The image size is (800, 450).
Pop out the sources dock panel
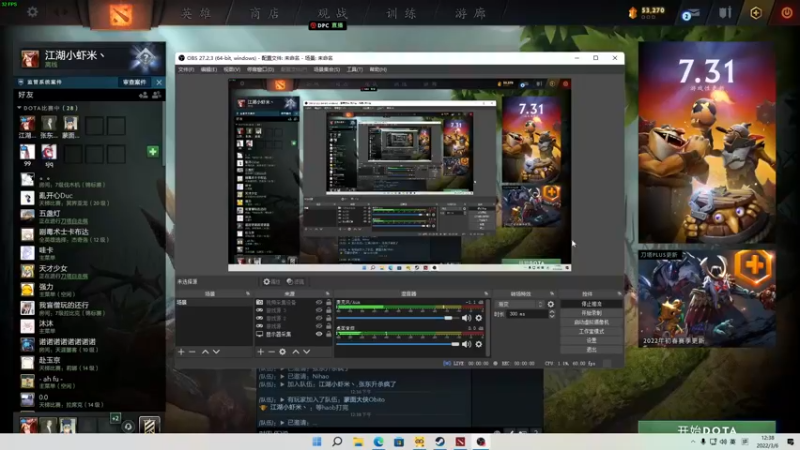328,294
